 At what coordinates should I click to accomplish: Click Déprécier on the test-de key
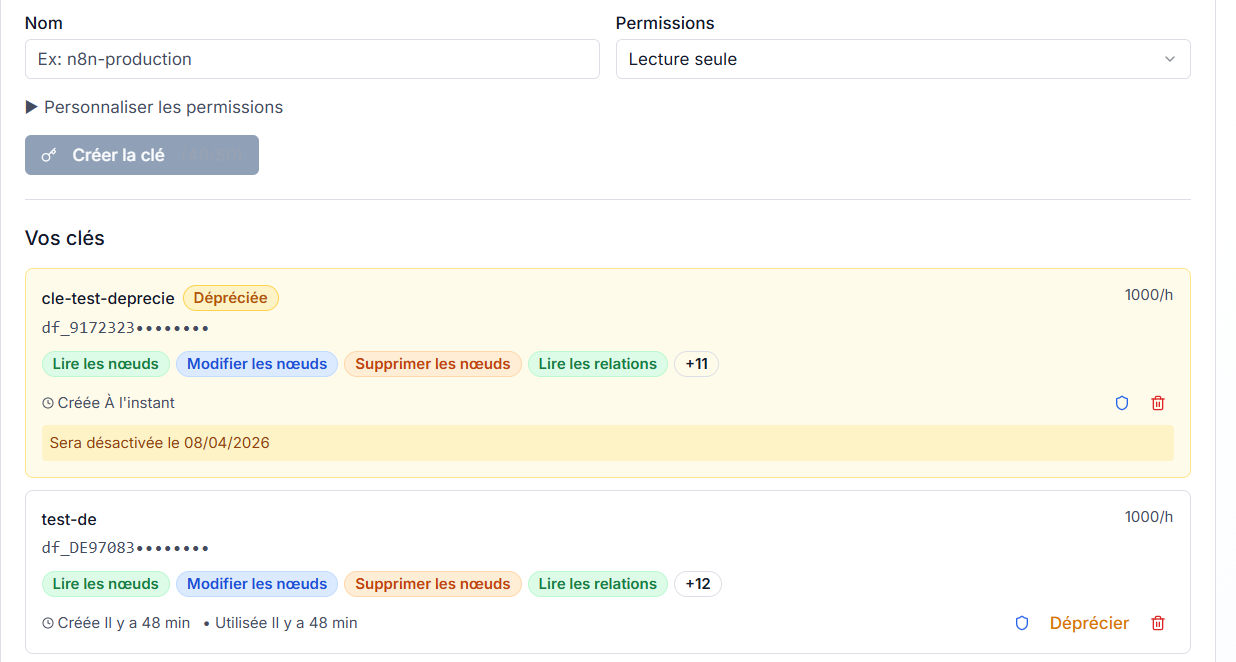(x=1089, y=623)
